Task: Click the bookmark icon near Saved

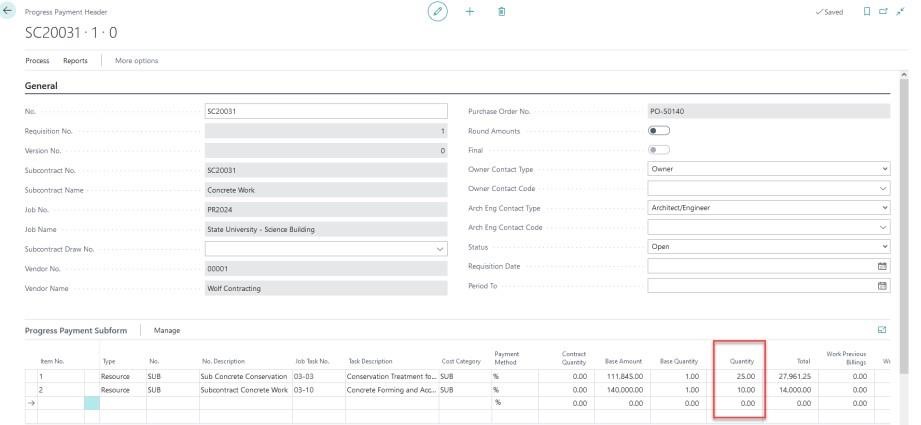Action: tap(867, 12)
